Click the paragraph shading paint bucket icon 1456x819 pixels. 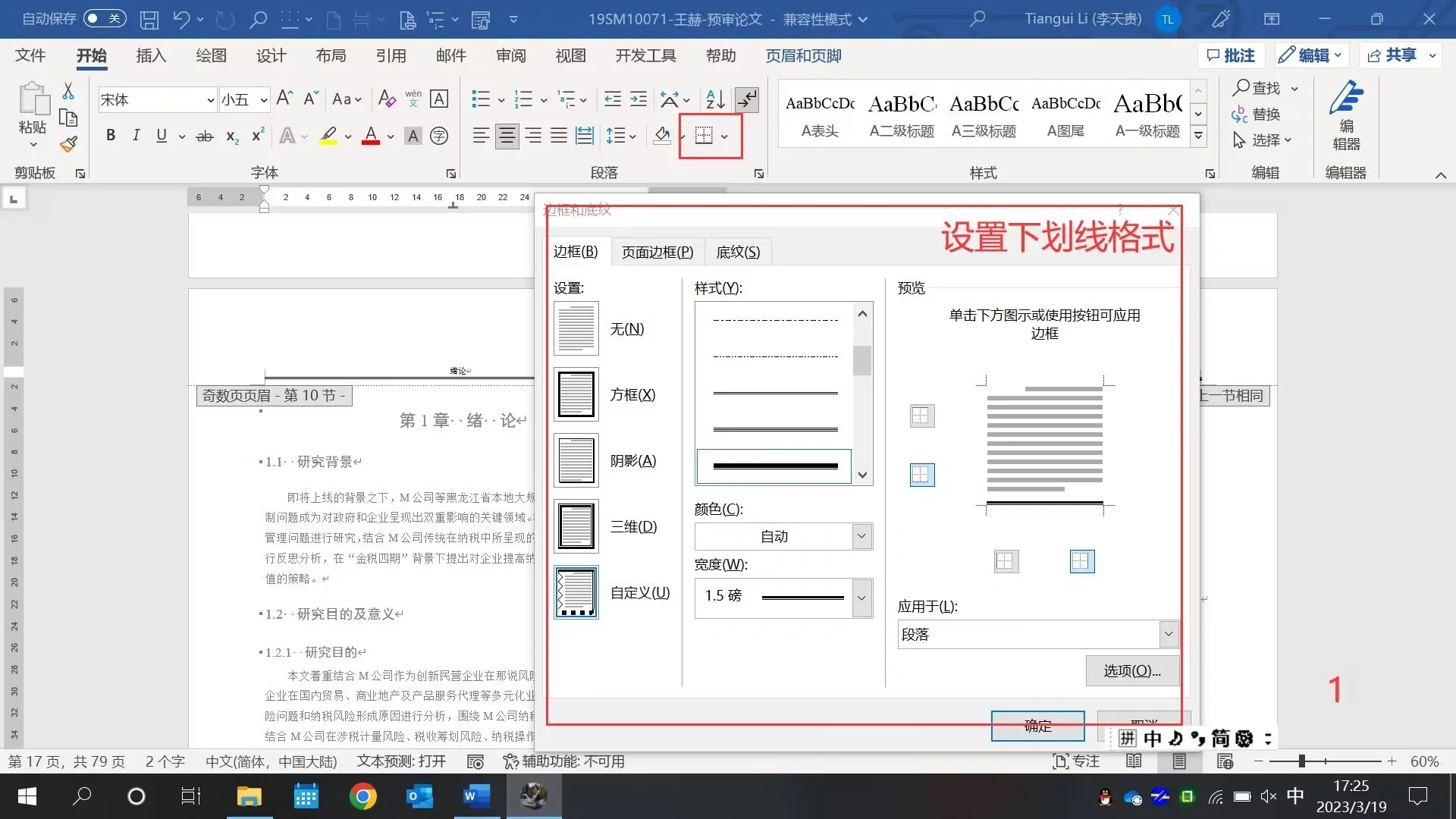(661, 136)
